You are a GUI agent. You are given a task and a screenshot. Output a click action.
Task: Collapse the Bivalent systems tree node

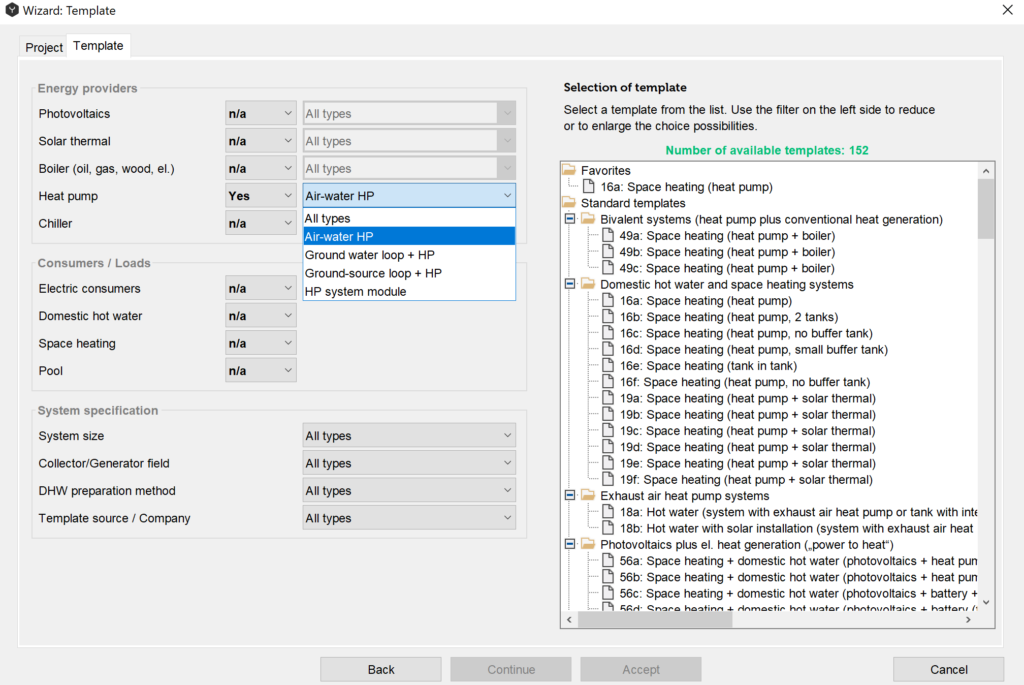pos(571,219)
